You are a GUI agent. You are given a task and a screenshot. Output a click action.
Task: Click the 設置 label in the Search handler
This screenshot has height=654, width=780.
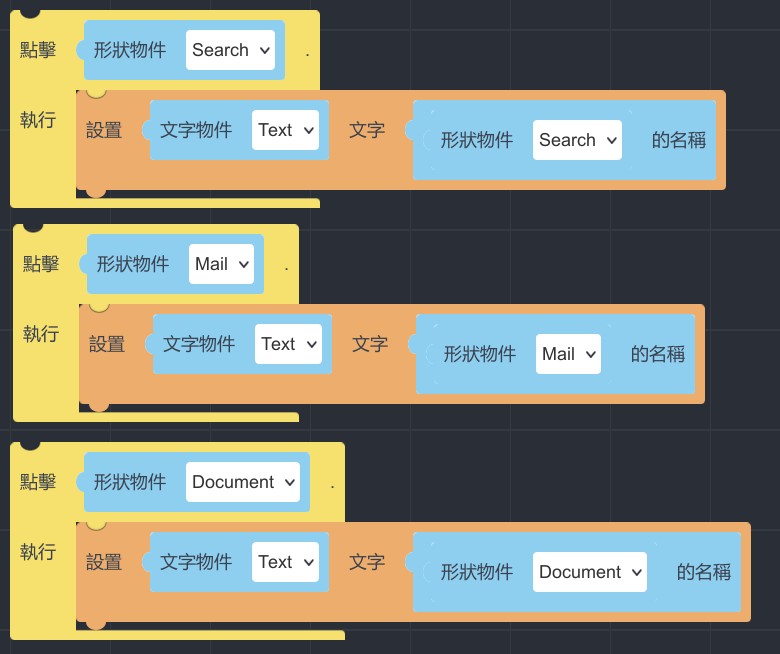tap(104, 130)
